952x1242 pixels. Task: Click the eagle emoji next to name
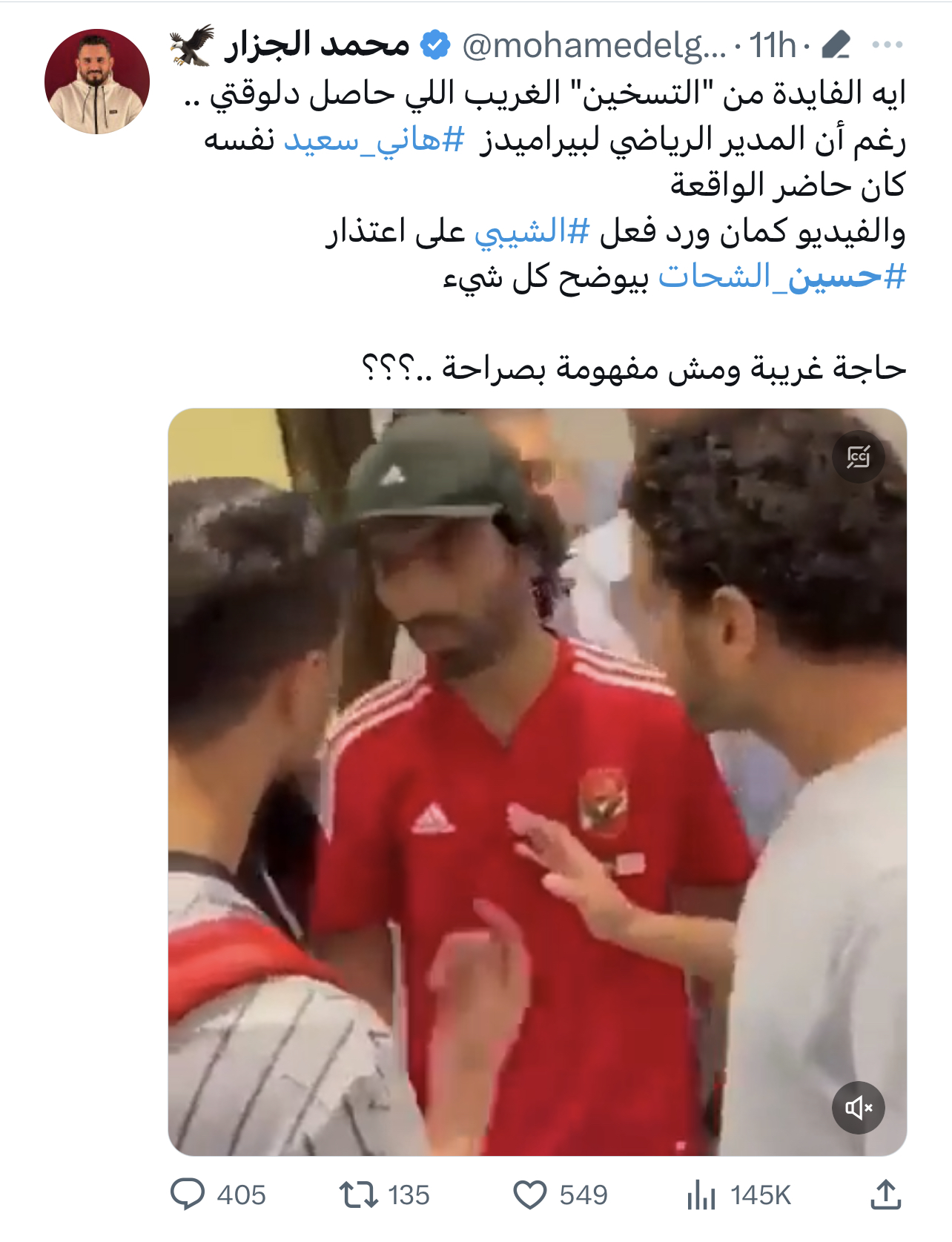tap(192, 45)
